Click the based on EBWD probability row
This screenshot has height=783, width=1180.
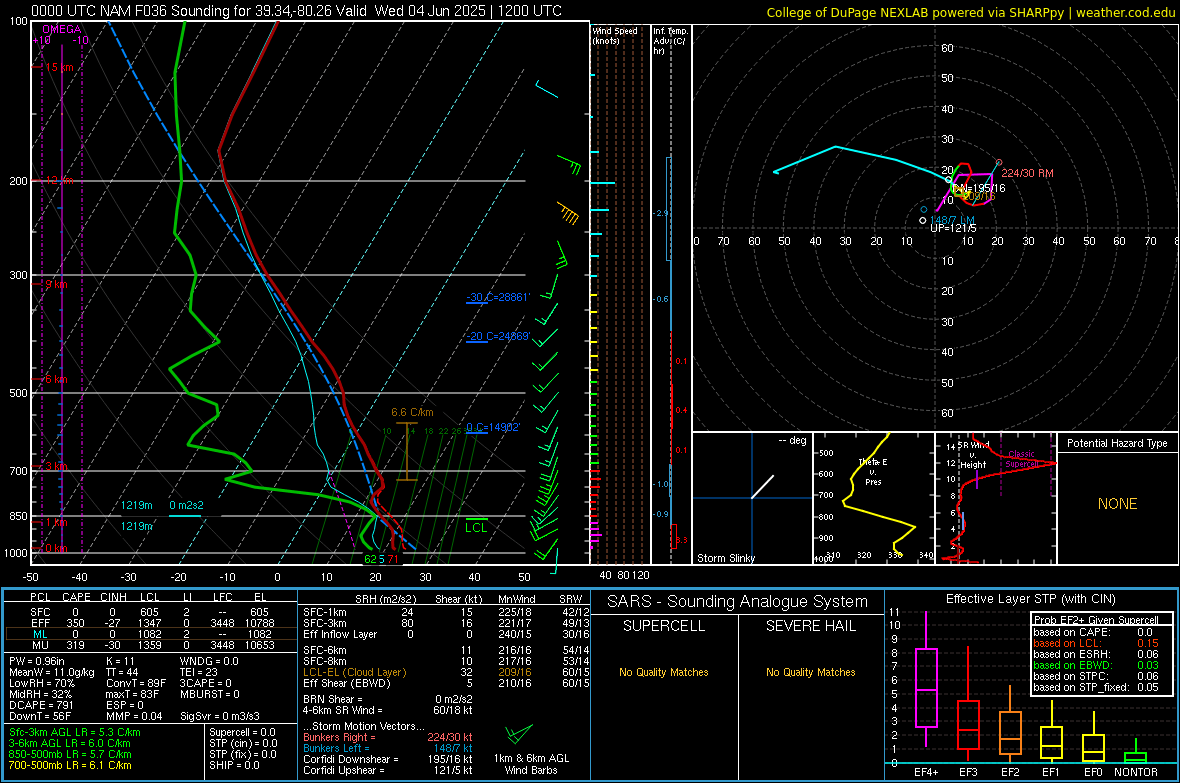click(x=1096, y=666)
